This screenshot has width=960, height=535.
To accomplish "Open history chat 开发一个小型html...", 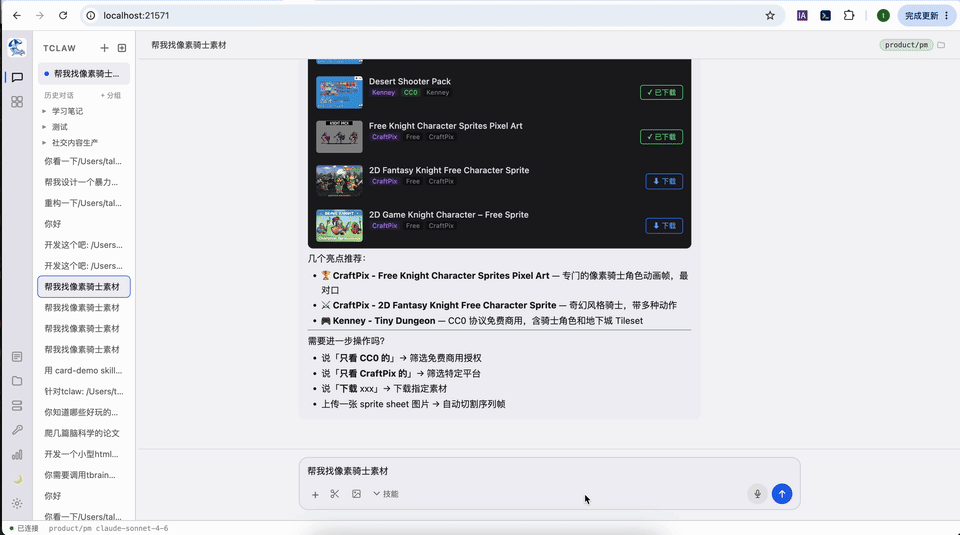I will point(84,454).
